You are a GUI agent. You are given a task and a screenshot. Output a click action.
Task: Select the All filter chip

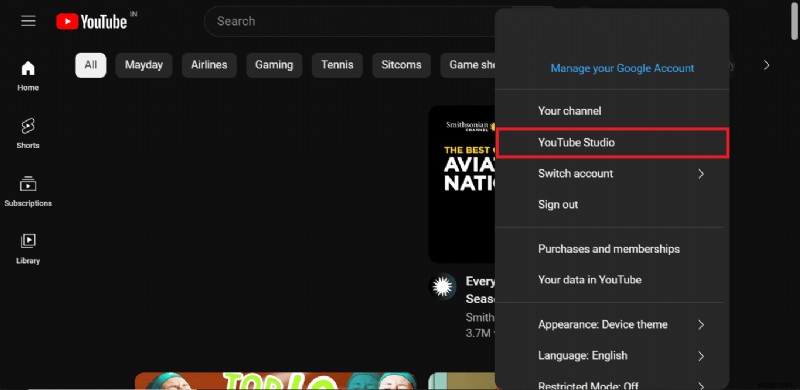coord(91,65)
